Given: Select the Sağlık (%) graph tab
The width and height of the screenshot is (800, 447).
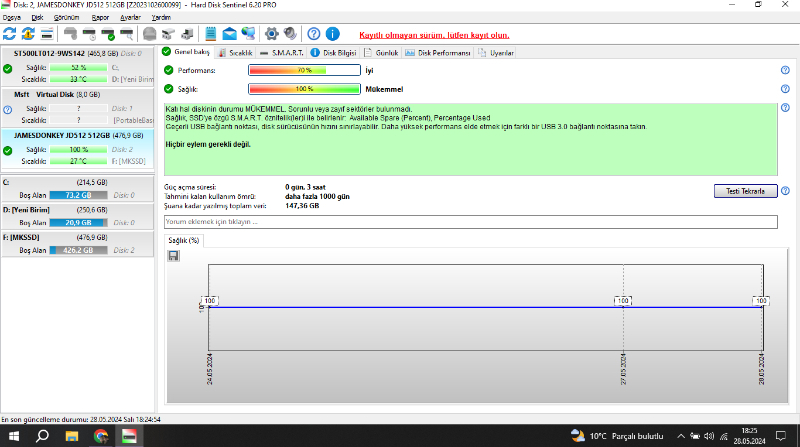Looking at the screenshot, I should (x=184, y=240).
